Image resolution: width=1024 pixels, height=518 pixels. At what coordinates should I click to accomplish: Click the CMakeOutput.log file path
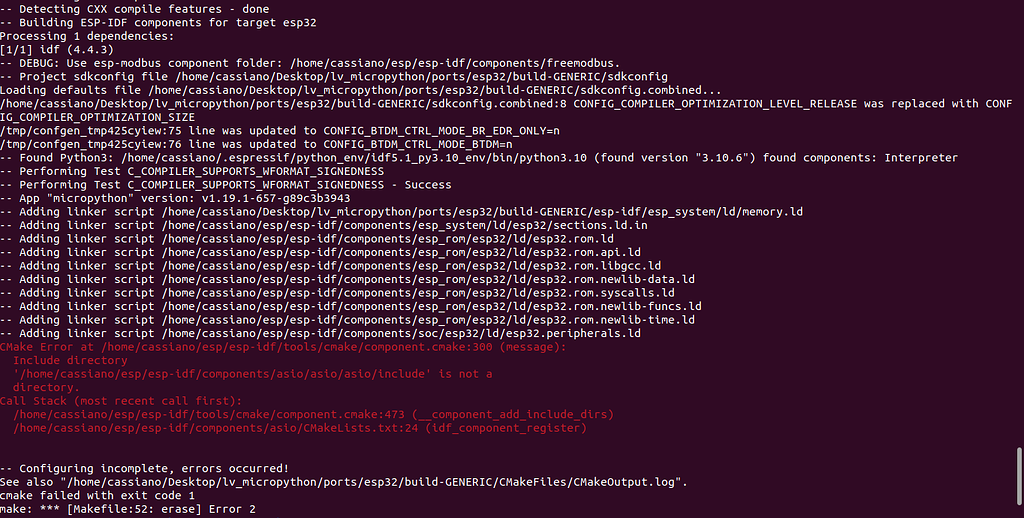click(x=373, y=482)
